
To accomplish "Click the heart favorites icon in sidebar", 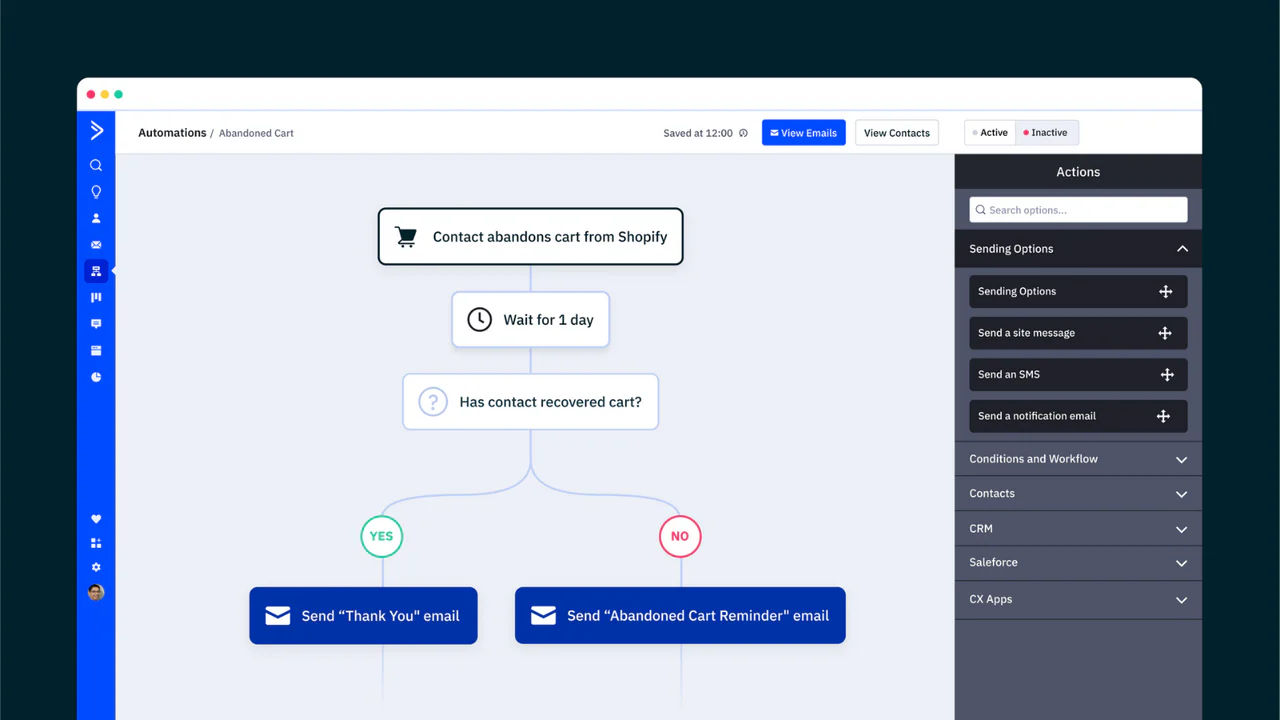I will pyautogui.click(x=96, y=519).
